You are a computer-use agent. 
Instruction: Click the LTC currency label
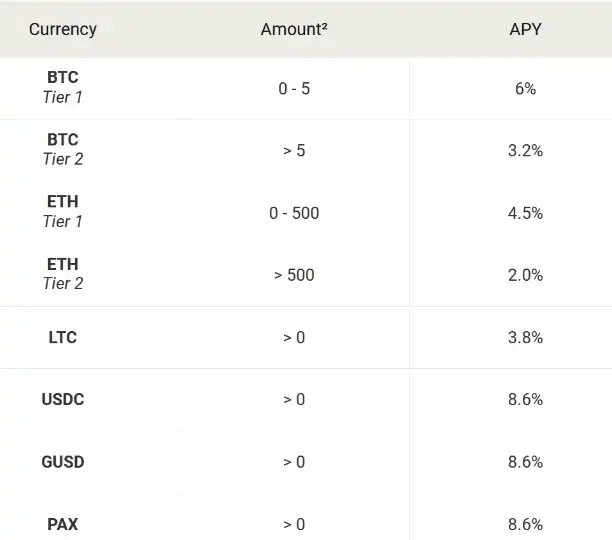(x=63, y=337)
